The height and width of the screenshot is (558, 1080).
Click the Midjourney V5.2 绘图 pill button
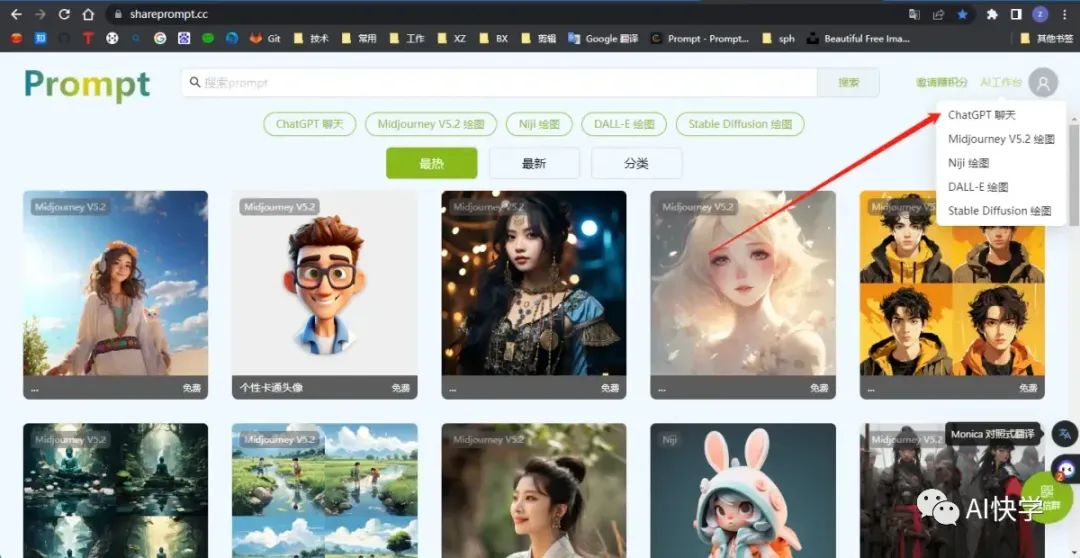click(431, 124)
